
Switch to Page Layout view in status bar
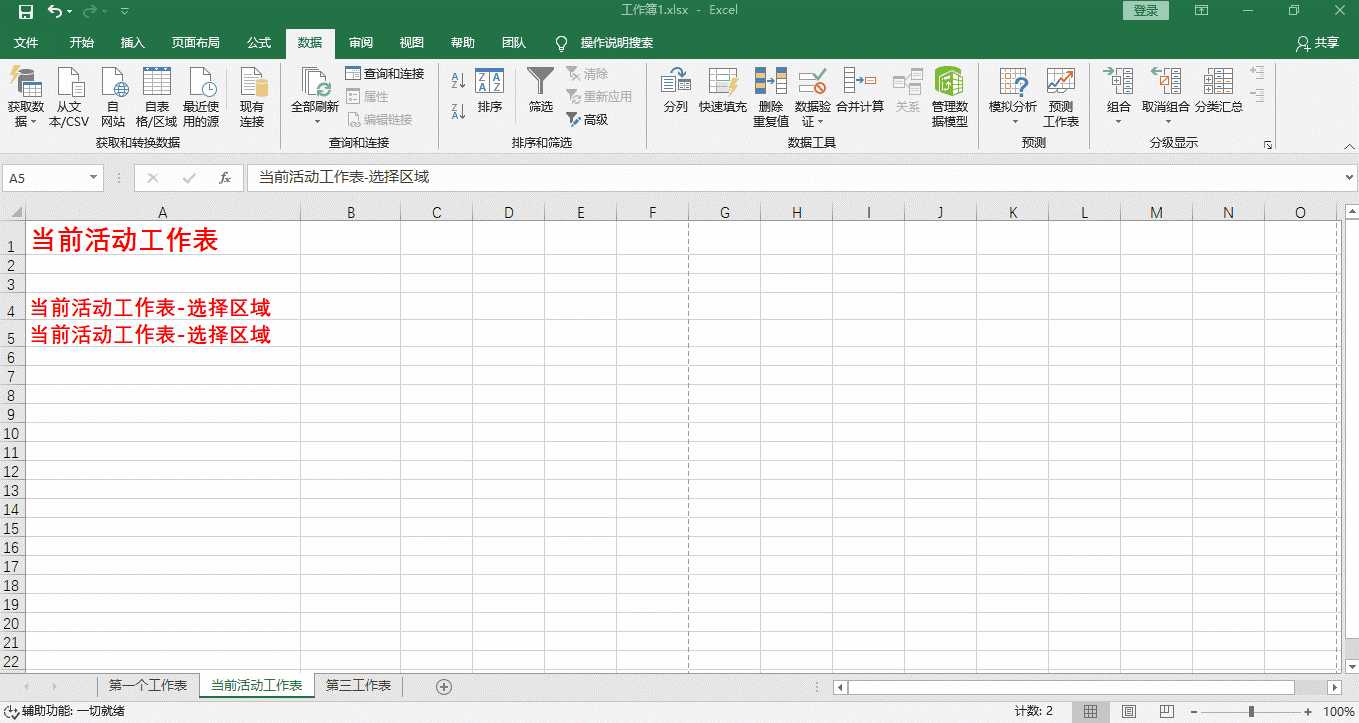pyautogui.click(x=1128, y=712)
